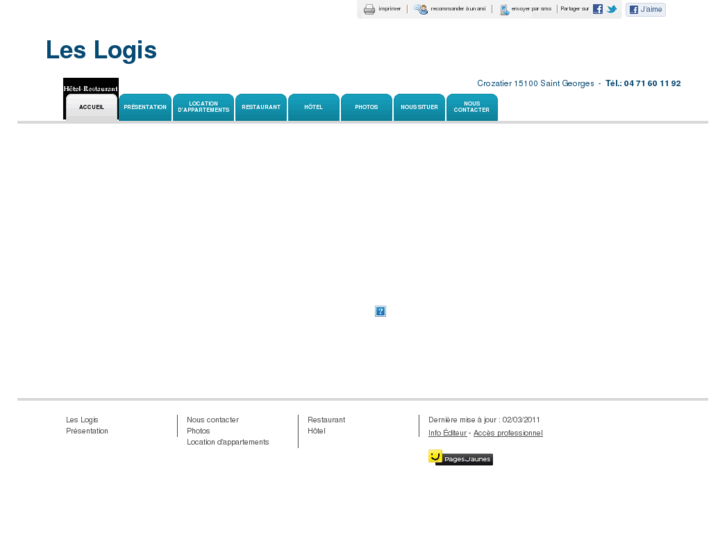Screen dimensions: 727x545
Task: Click the recommend to a friend icon
Action: coord(421,9)
